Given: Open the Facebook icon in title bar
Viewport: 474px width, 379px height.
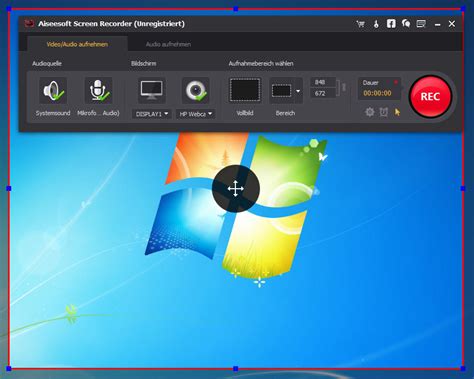Looking at the screenshot, I should pyautogui.click(x=391, y=24).
